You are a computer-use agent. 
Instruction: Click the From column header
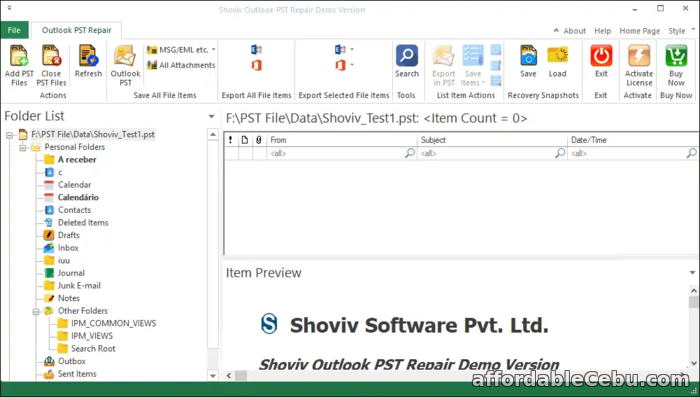click(x=342, y=140)
